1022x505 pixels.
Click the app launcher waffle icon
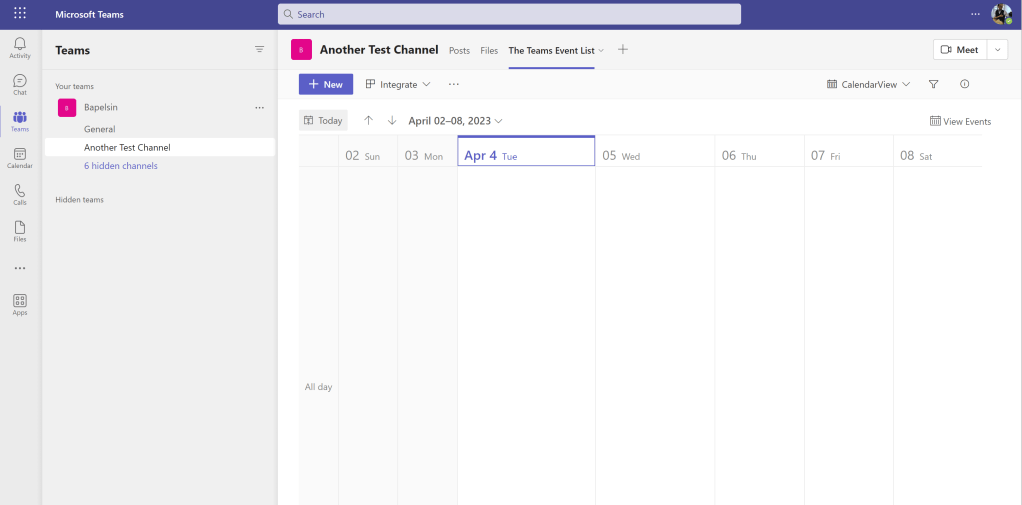[20, 13]
